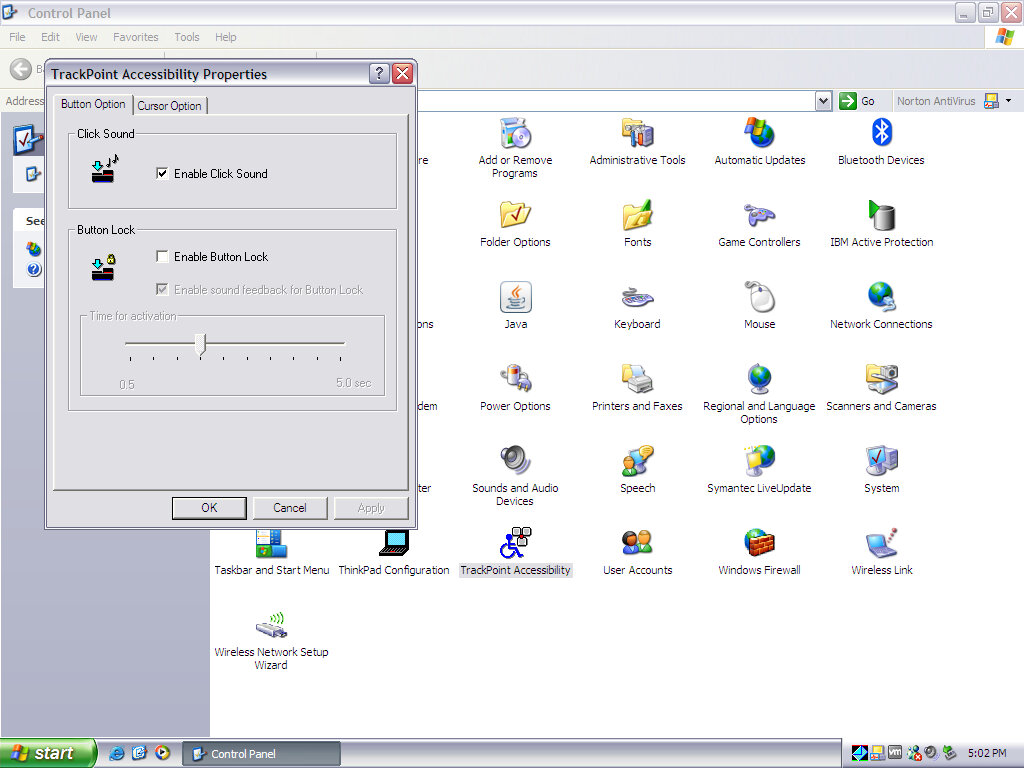Click the Start button on the taskbar
This screenshot has height=768, width=1024.
[x=47, y=753]
